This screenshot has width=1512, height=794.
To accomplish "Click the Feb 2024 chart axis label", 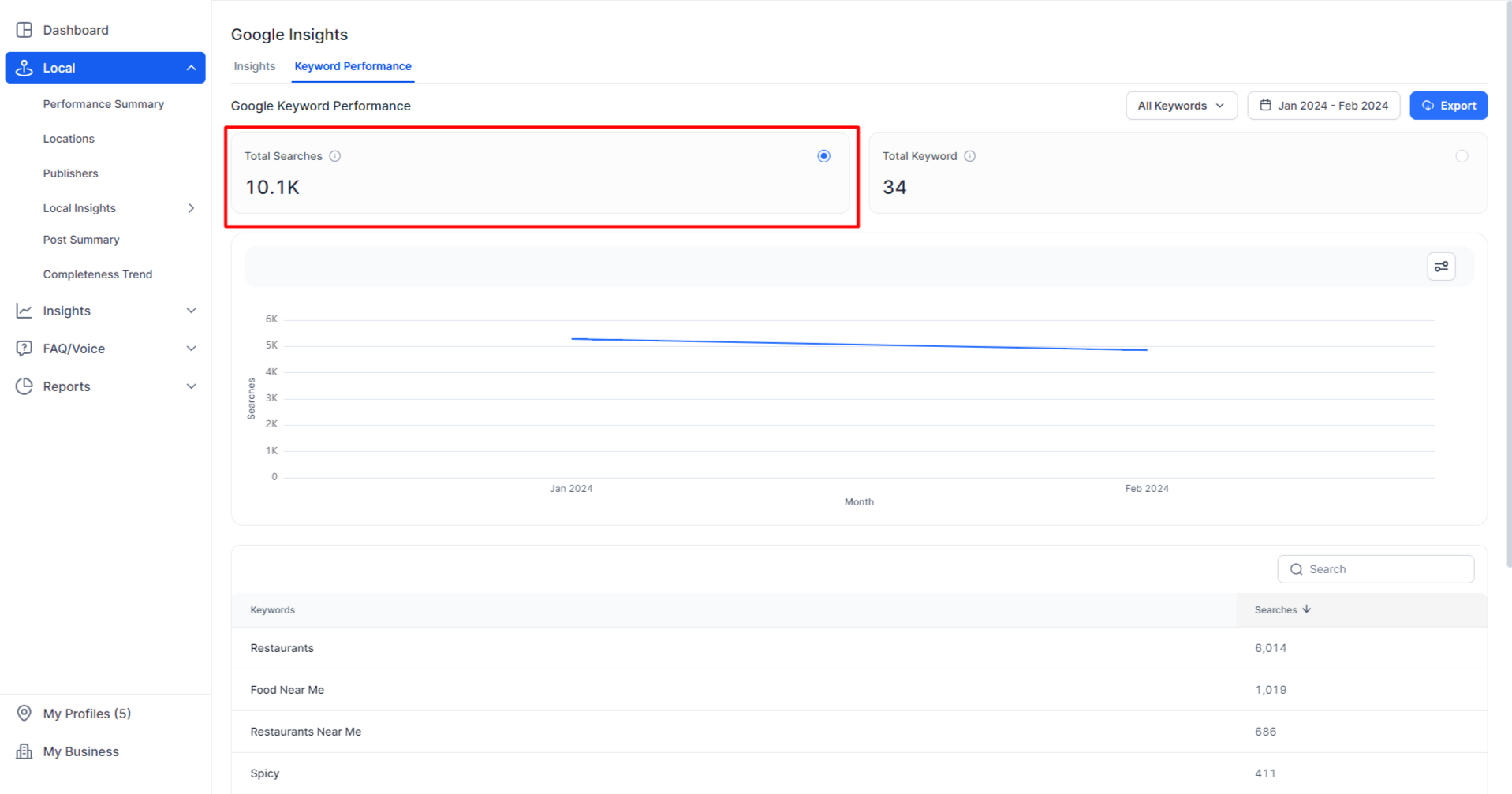I will [1147, 489].
